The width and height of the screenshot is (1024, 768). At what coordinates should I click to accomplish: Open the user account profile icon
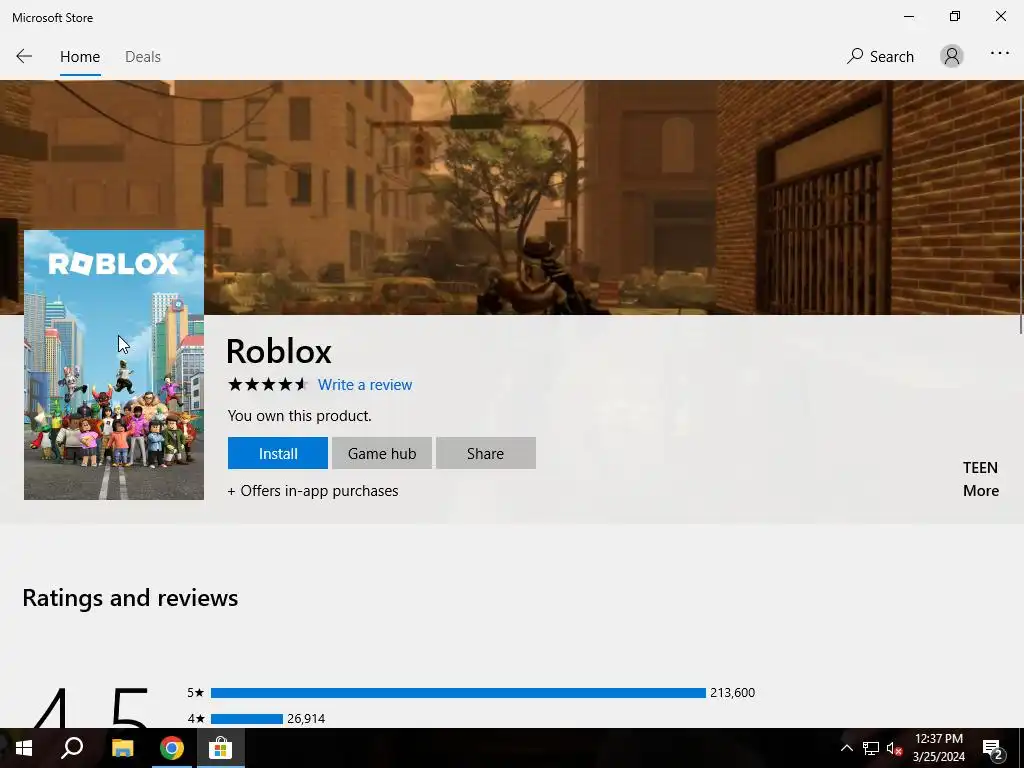(x=952, y=56)
